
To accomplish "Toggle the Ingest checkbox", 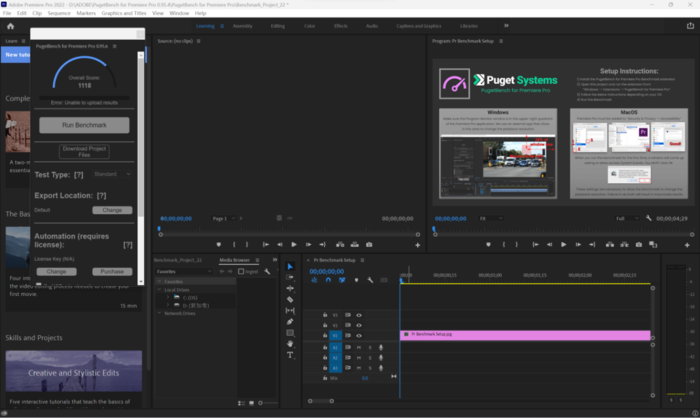I will click(x=241, y=272).
